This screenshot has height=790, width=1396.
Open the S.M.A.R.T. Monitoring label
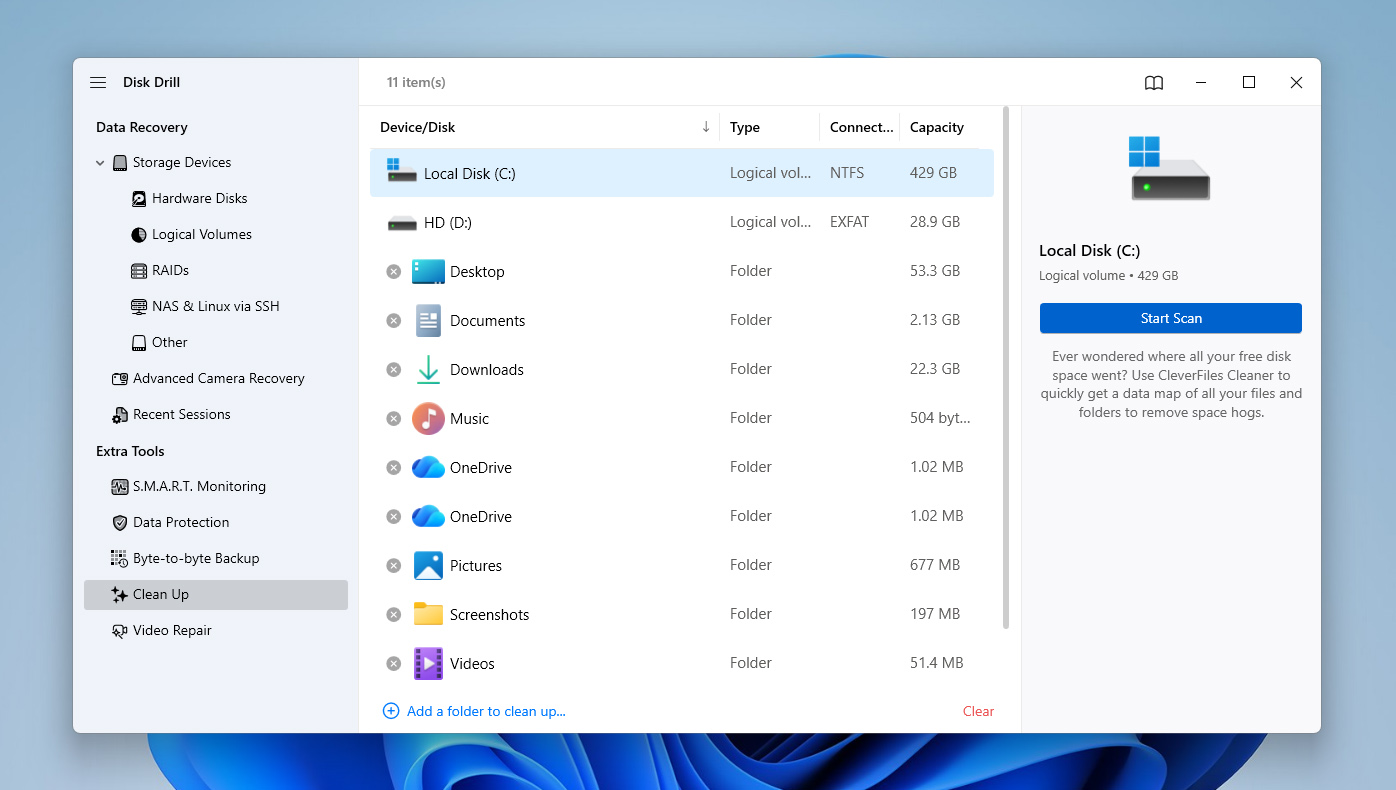pos(200,487)
